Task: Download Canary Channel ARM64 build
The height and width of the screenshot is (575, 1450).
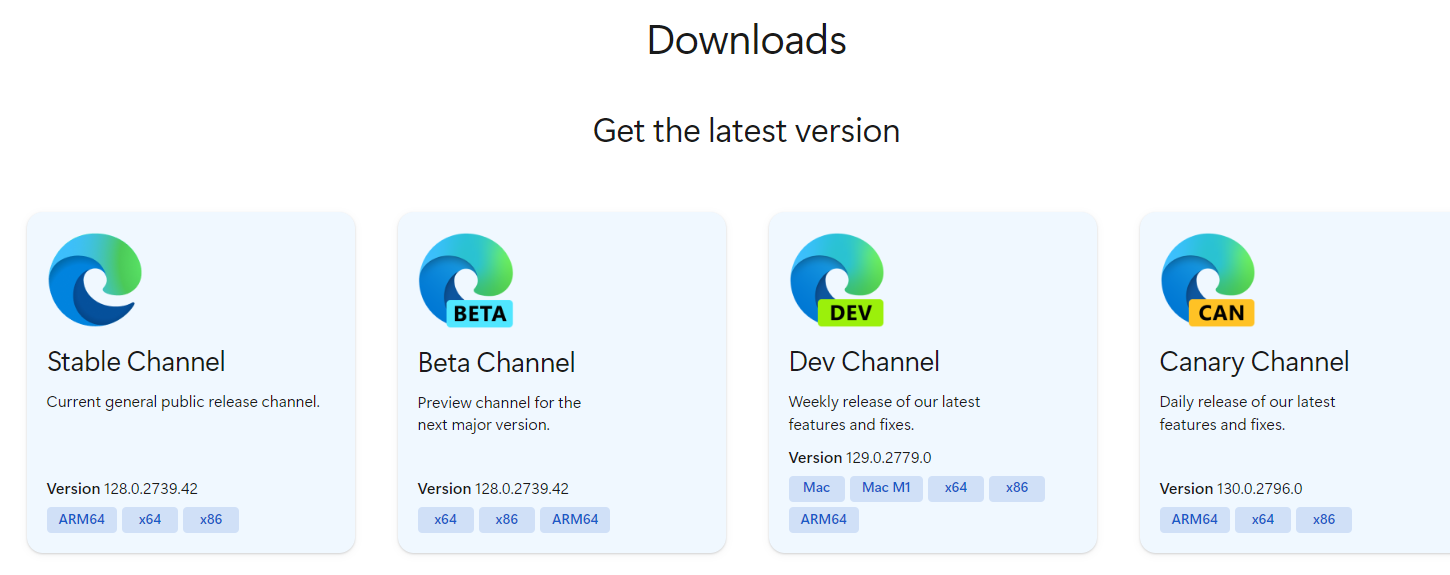Action: (1195, 520)
